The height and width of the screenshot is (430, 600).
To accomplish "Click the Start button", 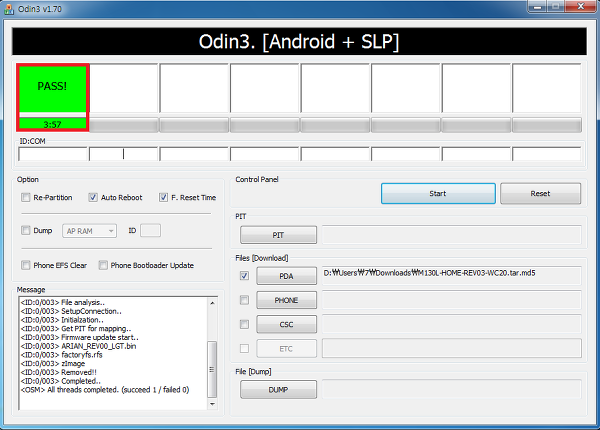I will click(x=438, y=194).
